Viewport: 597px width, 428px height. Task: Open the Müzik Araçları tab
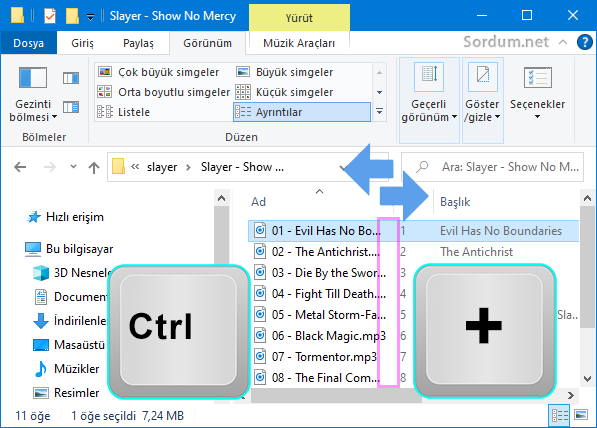(299, 43)
